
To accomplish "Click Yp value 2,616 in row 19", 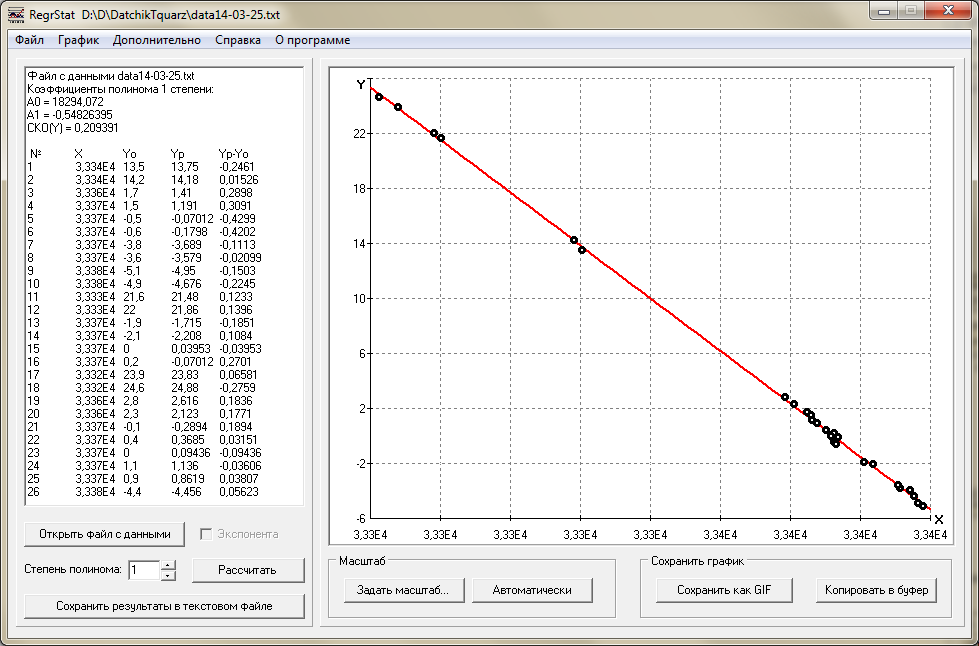I will click(x=185, y=401).
